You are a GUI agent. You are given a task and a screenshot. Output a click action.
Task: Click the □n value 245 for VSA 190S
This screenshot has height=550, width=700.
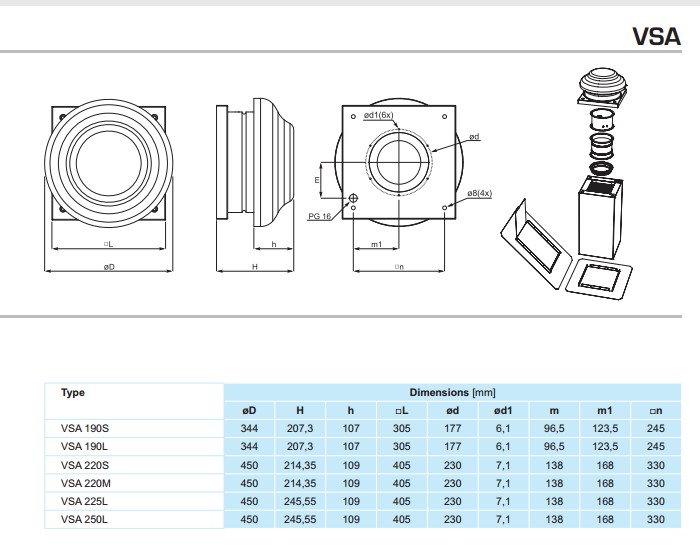point(656,428)
